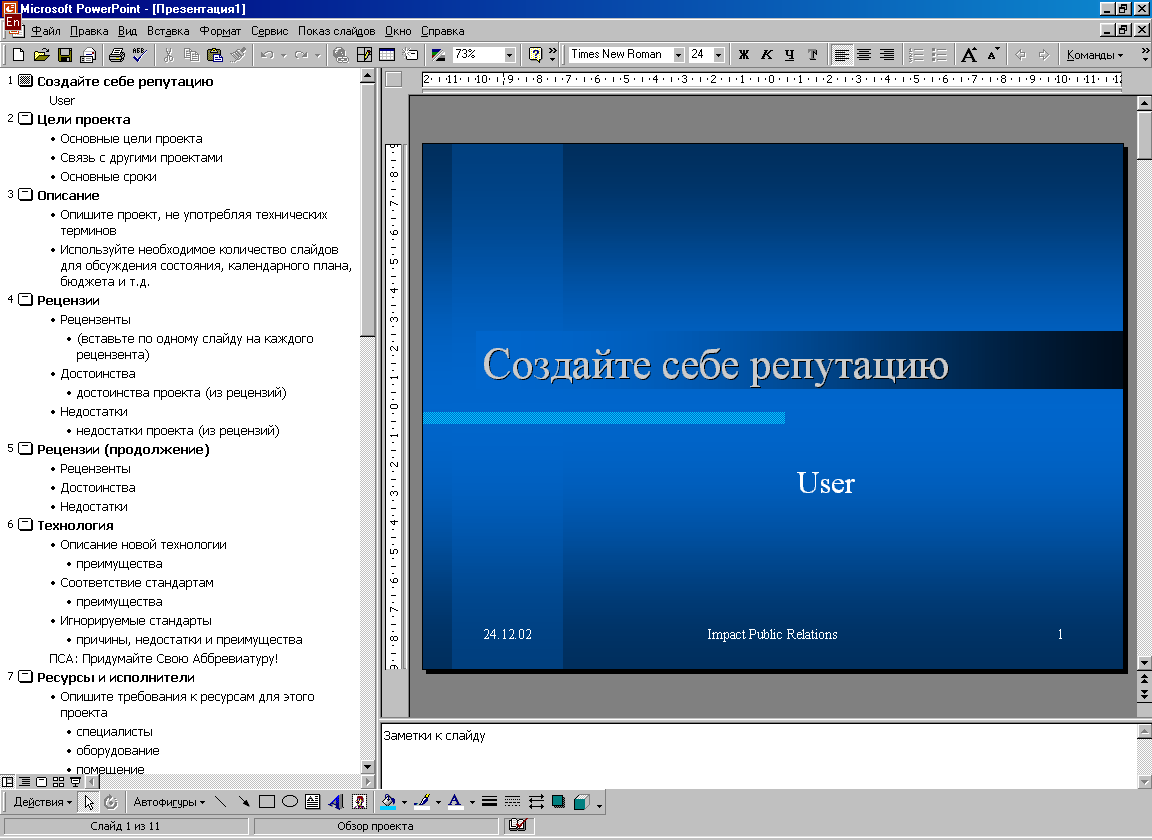Choose the Dash Style icon
This screenshot has width=1152, height=840.
click(513, 802)
